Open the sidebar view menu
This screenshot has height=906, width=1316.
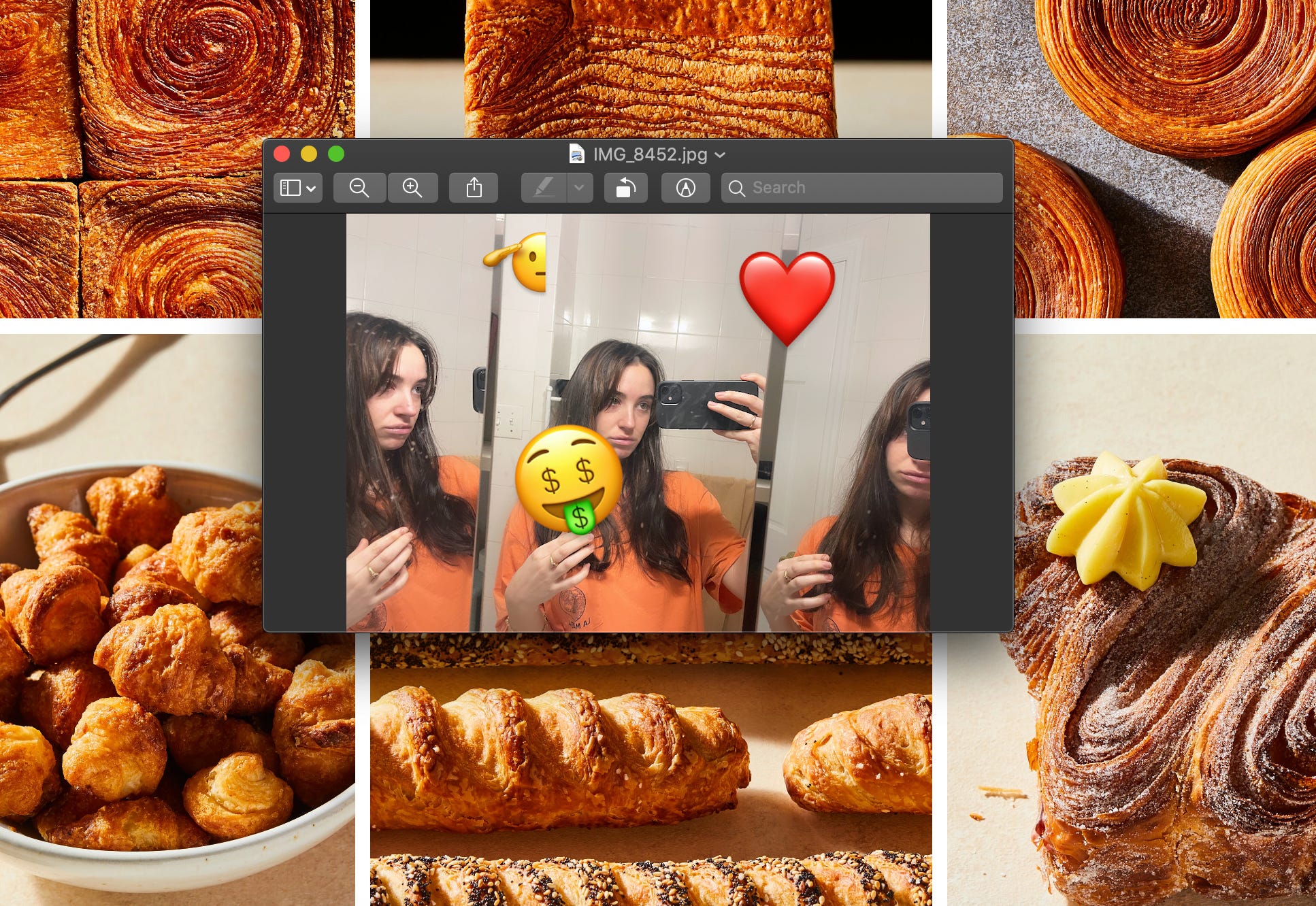(298, 188)
